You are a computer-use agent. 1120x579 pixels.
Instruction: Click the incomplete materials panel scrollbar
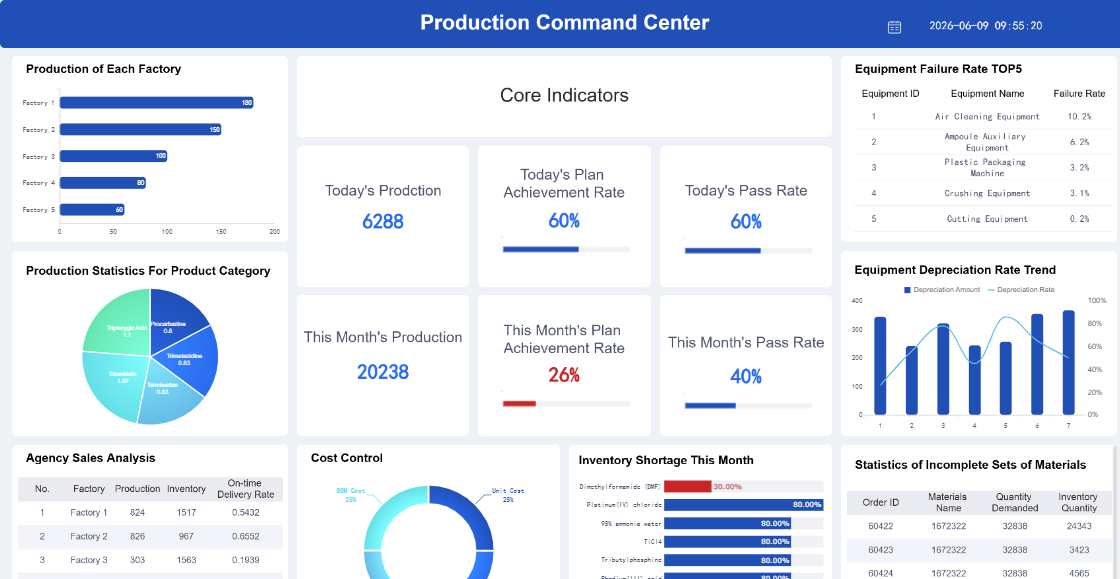pos(1114,512)
